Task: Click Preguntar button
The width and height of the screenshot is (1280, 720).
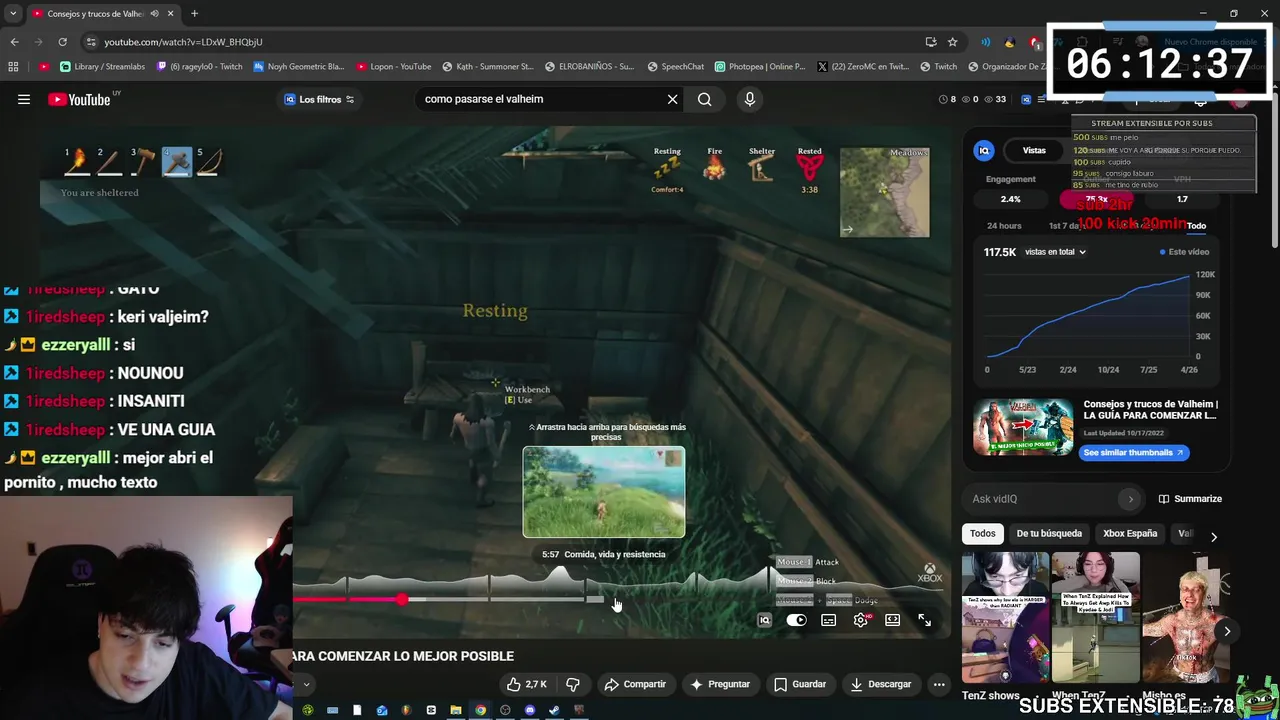Action: 720,684
